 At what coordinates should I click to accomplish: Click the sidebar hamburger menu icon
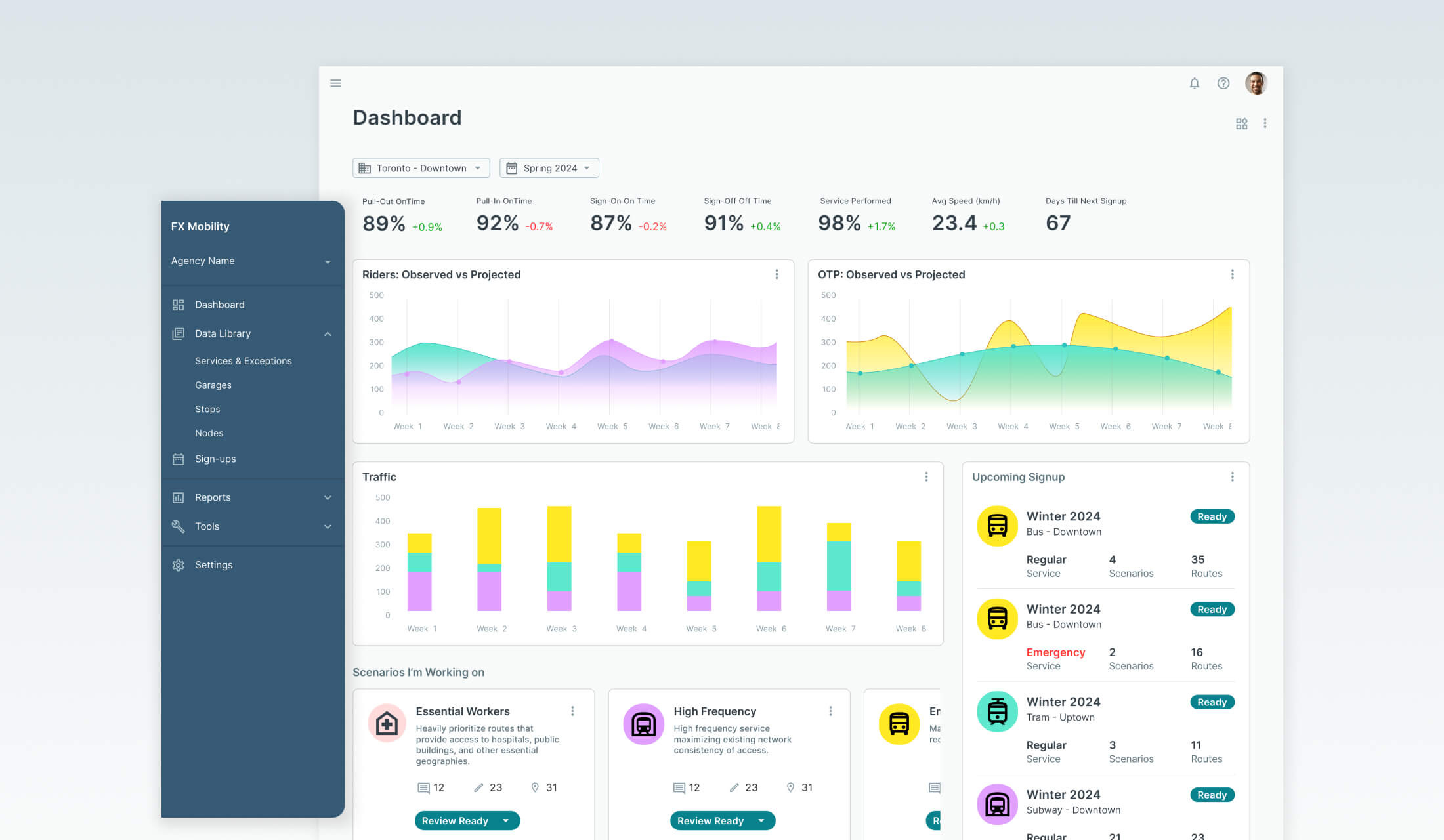pyautogui.click(x=335, y=83)
